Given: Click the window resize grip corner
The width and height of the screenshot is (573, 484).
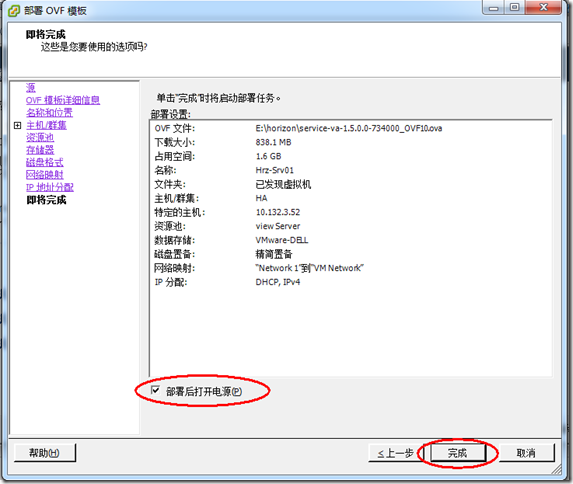Looking at the screenshot, I should point(556,469).
